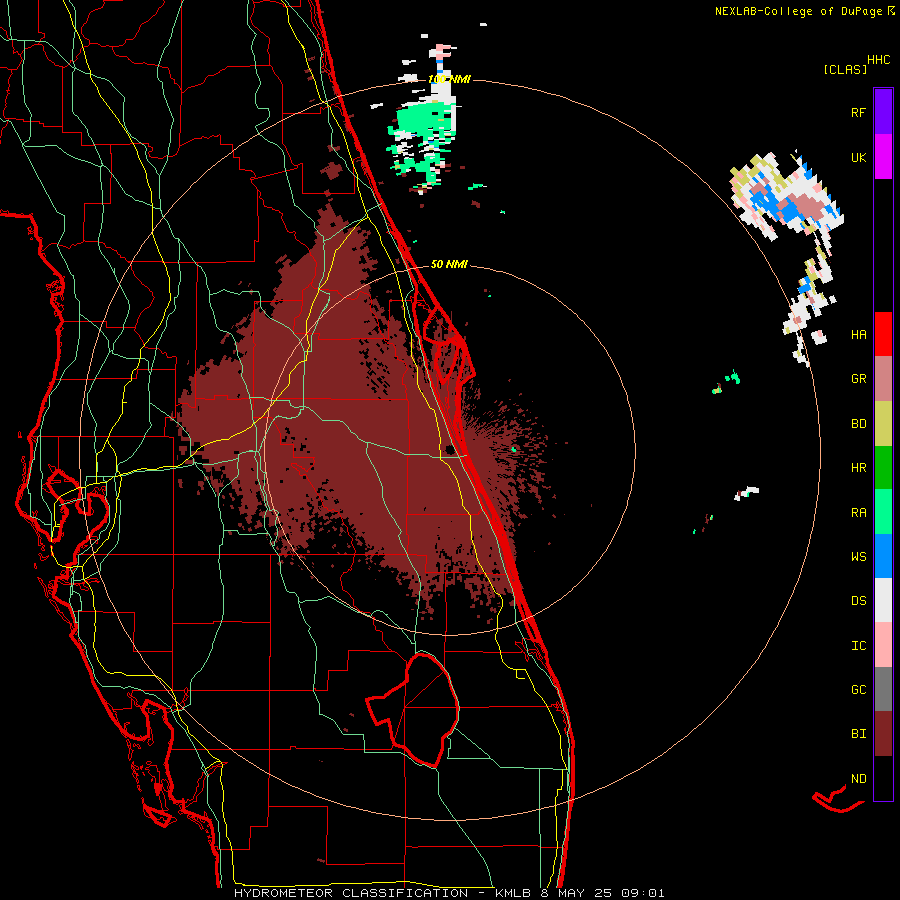
Task: Click the 'BI' legend label
Action: (858, 734)
